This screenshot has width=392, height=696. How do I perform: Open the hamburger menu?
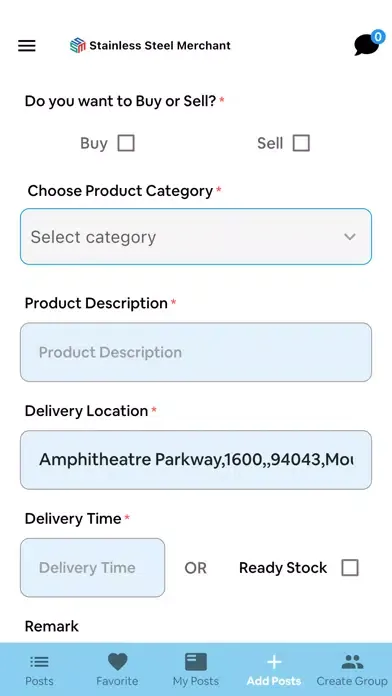(27, 46)
